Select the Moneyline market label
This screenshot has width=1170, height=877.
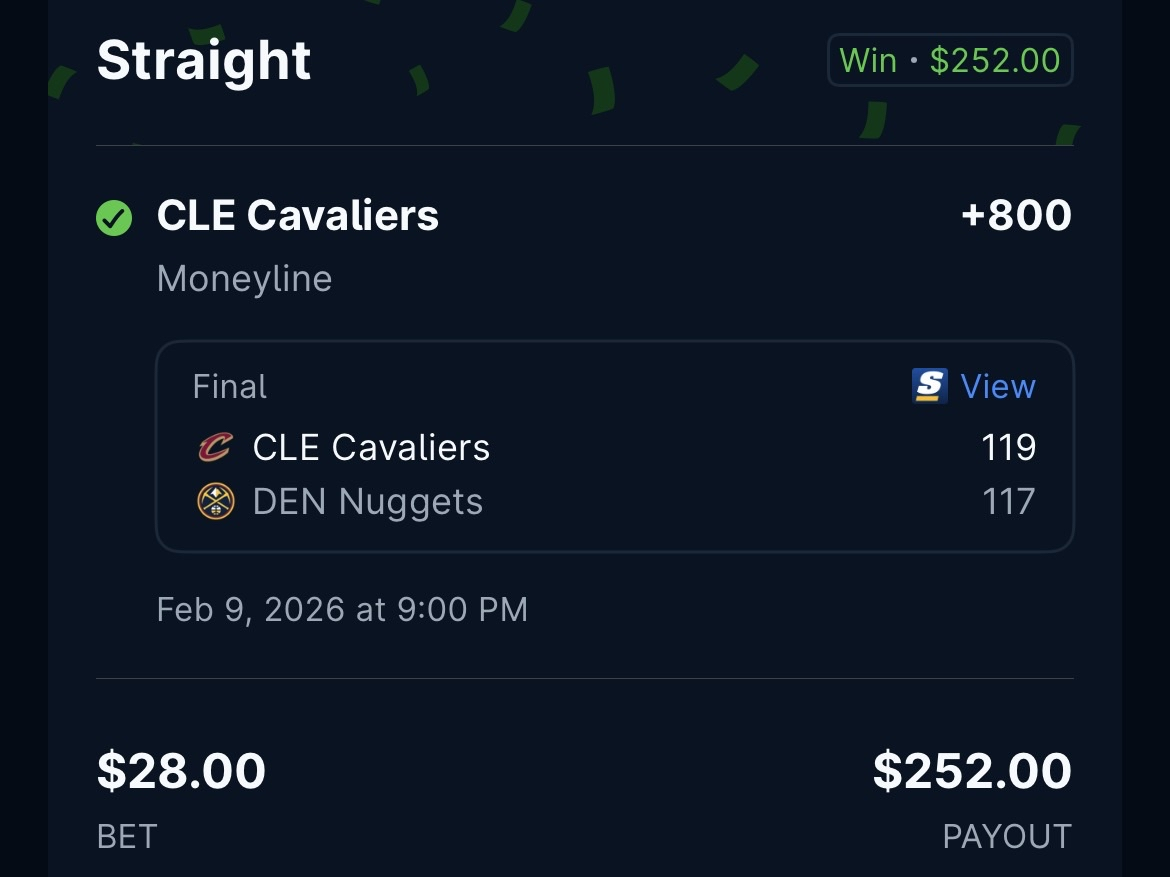(x=244, y=278)
